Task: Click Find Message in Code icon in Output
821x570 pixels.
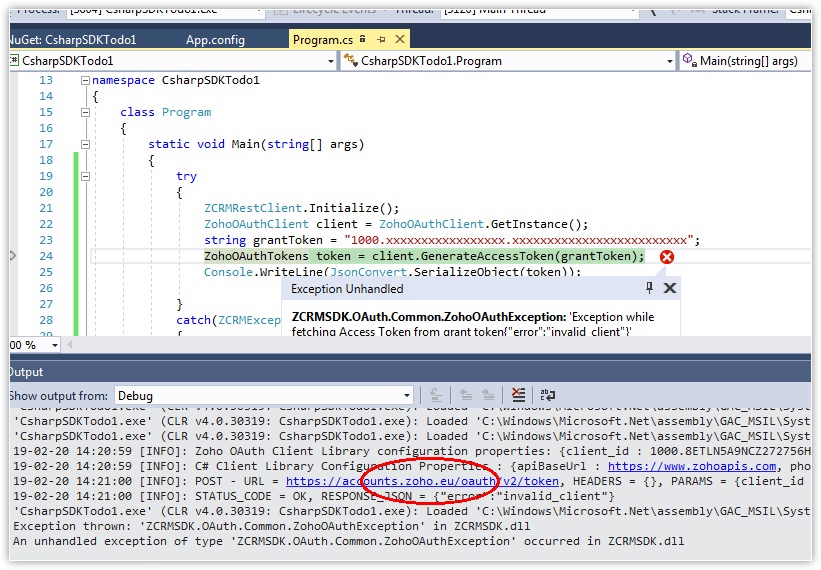Action: [436, 395]
